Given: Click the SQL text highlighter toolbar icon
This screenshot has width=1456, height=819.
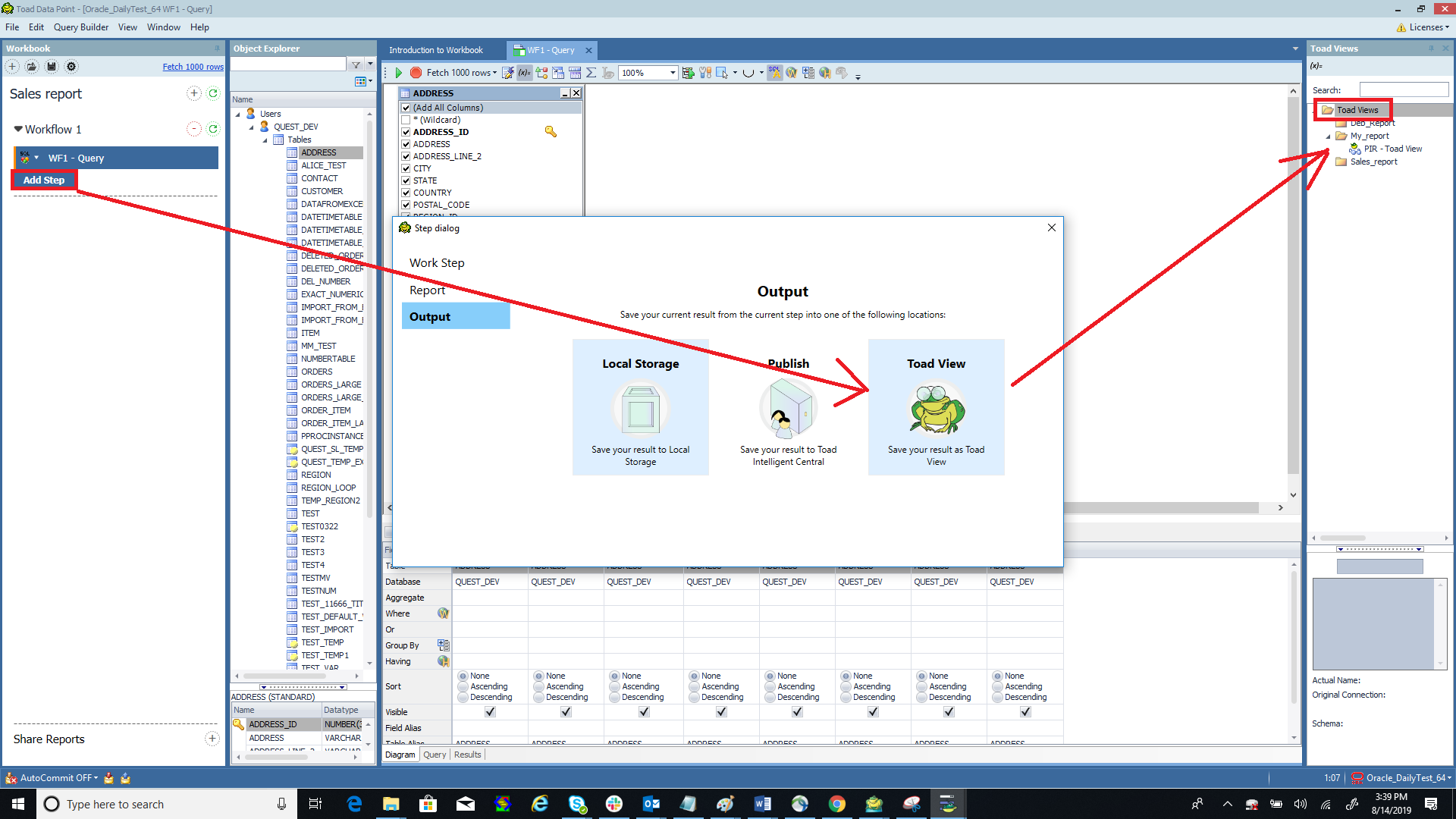Looking at the screenshot, I should [774, 73].
